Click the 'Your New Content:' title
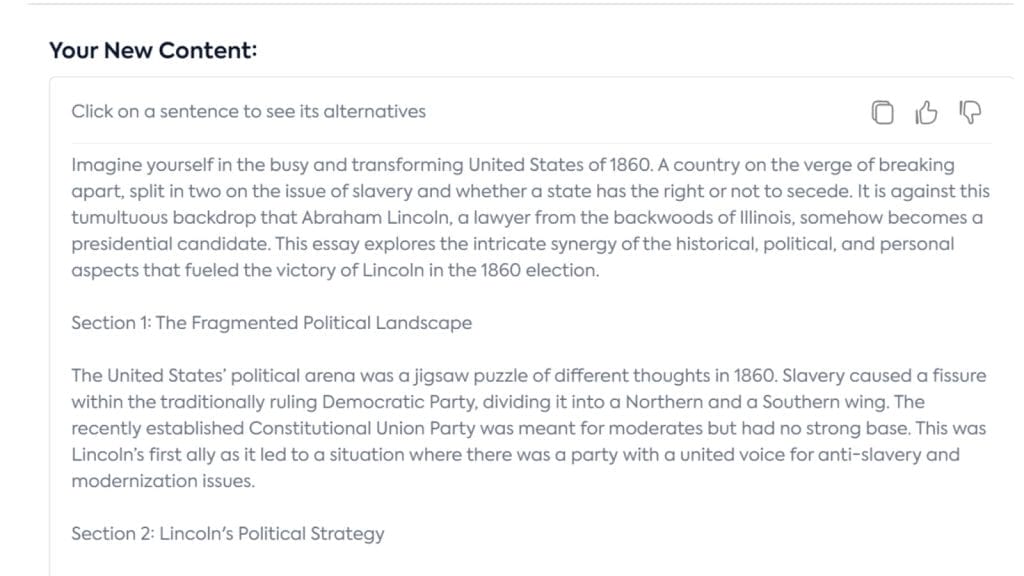 point(153,50)
